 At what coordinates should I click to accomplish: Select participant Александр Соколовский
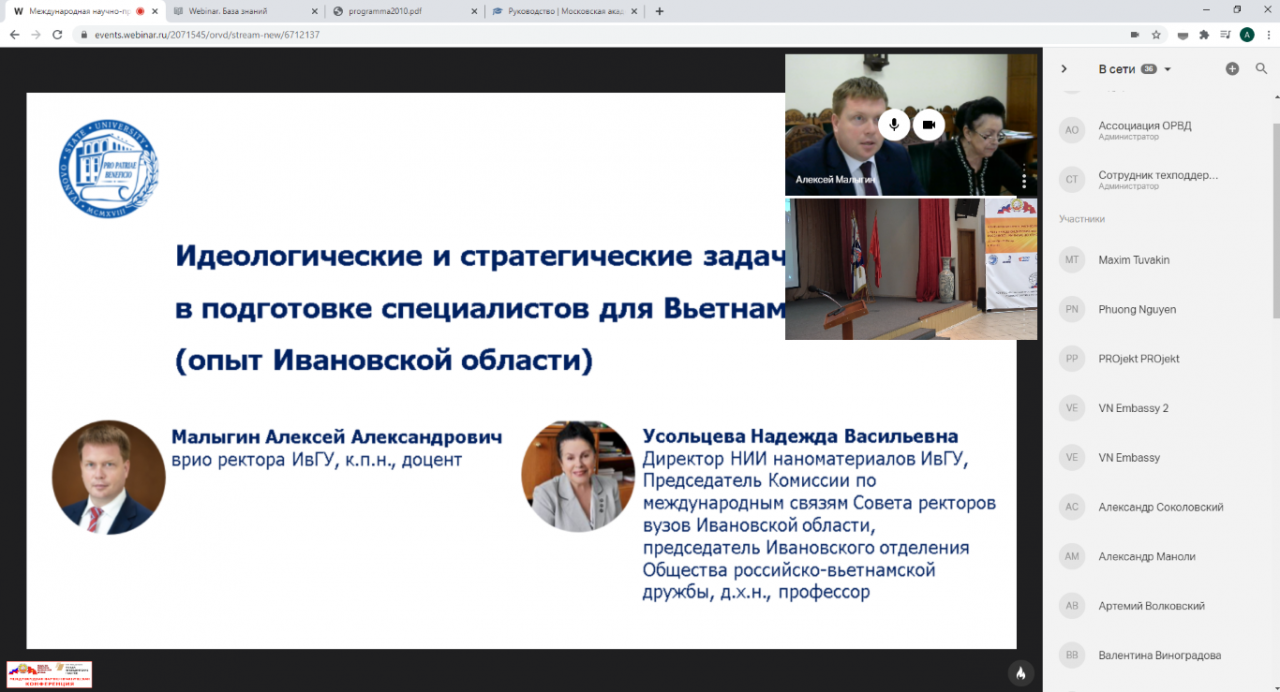pyautogui.click(x=1160, y=507)
